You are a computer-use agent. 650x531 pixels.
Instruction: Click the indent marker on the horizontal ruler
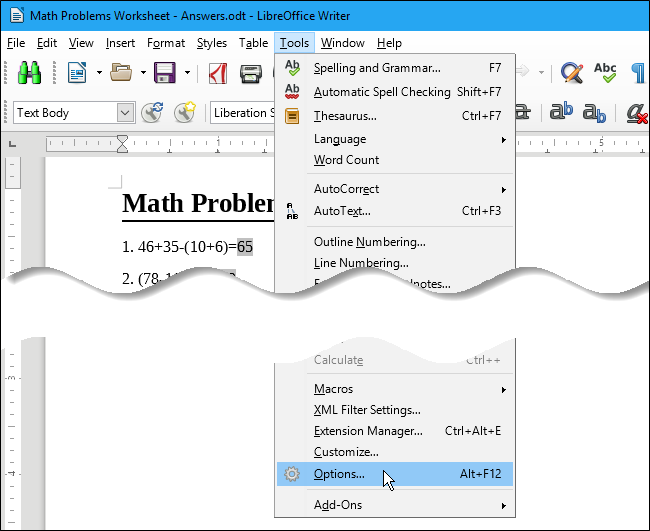pyautogui.click(x=122, y=143)
